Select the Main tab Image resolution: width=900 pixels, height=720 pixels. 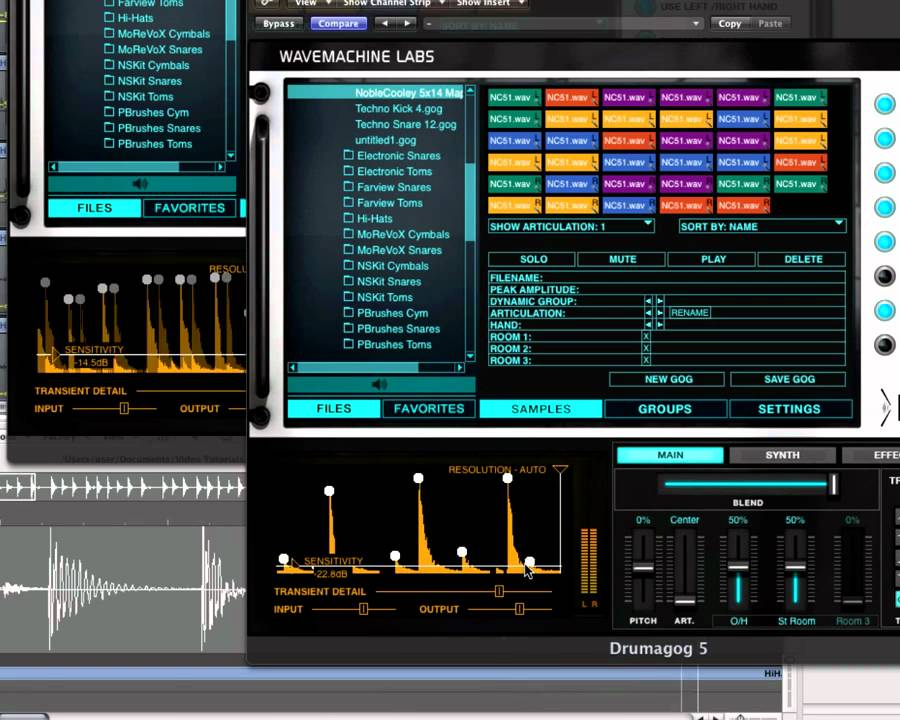coord(670,455)
